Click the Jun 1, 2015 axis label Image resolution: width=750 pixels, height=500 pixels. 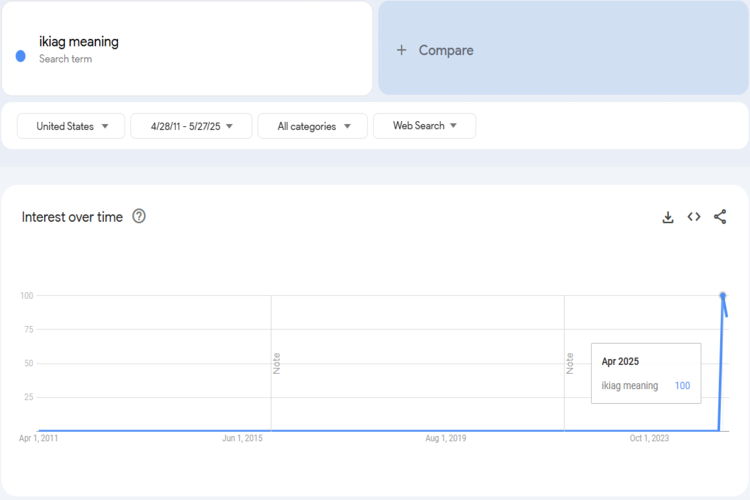[x=242, y=438]
